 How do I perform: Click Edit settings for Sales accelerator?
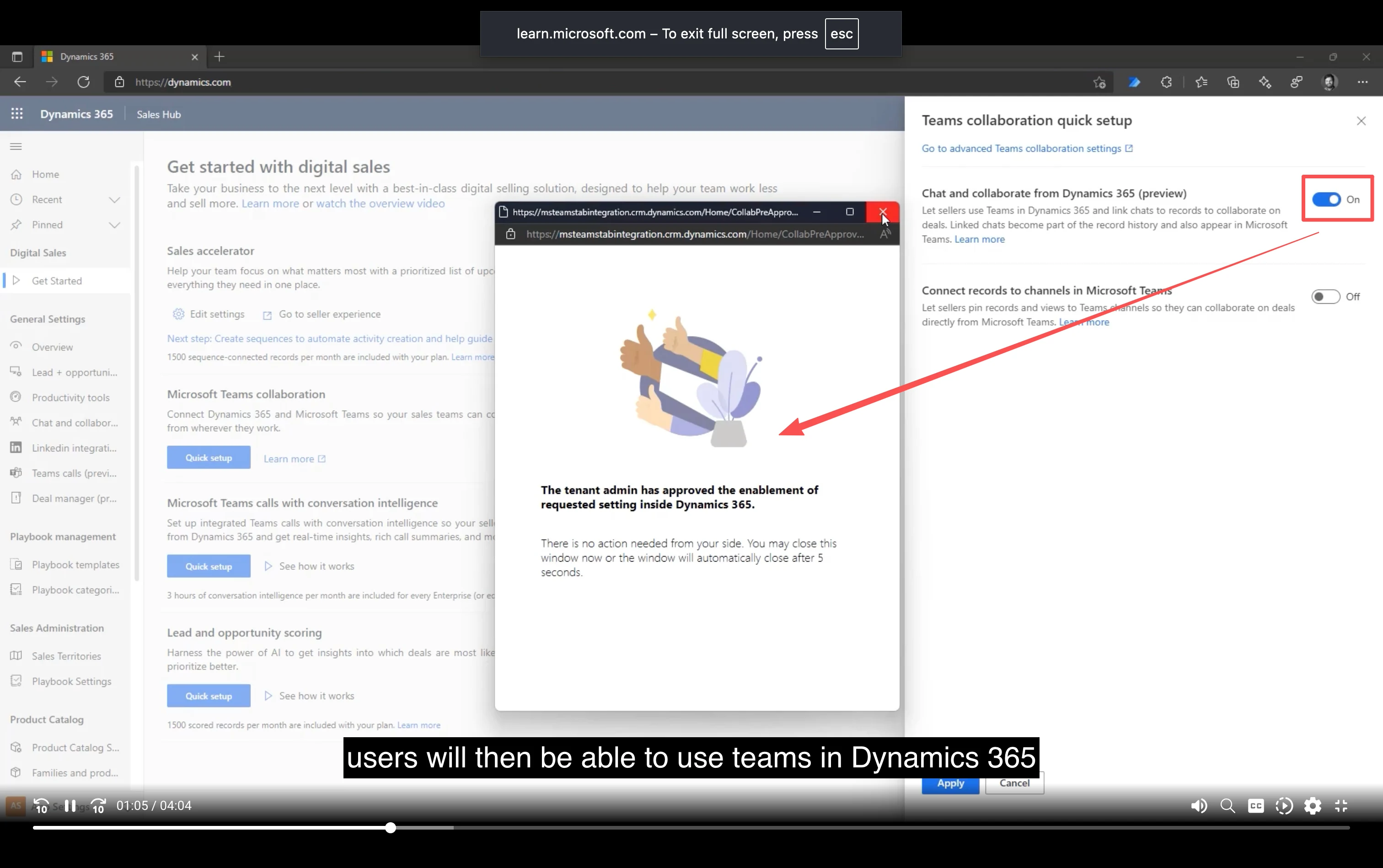pyautogui.click(x=209, y=314)
